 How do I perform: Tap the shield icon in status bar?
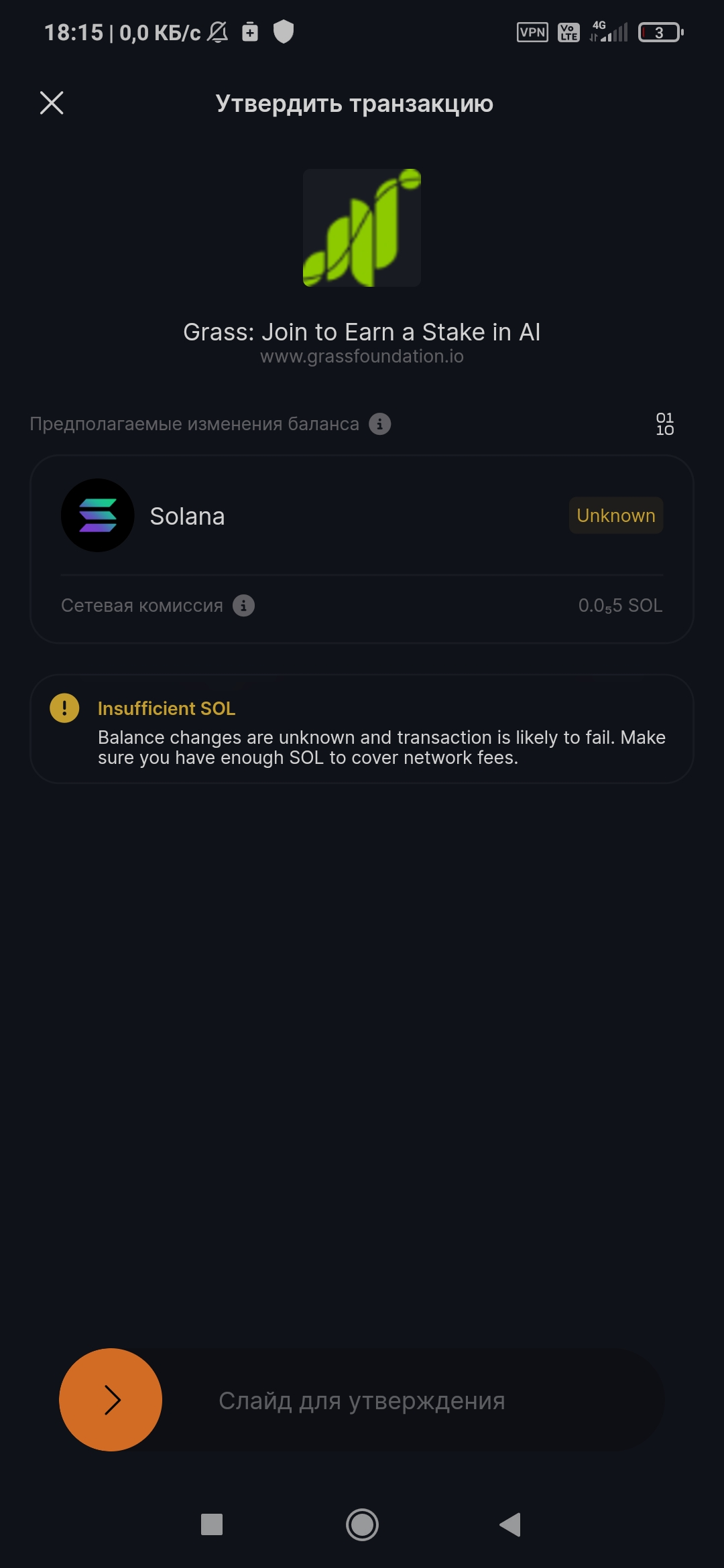click(x=284, y=31)
